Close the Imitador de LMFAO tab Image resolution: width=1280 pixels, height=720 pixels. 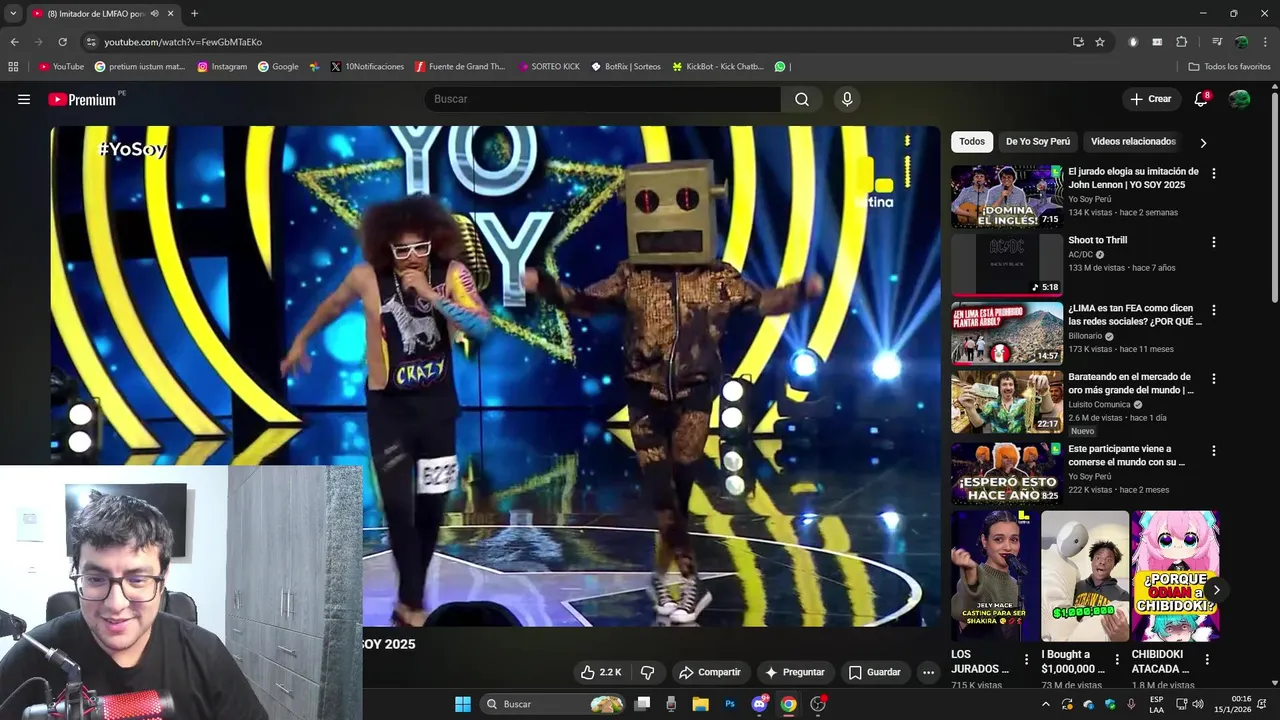170,14
